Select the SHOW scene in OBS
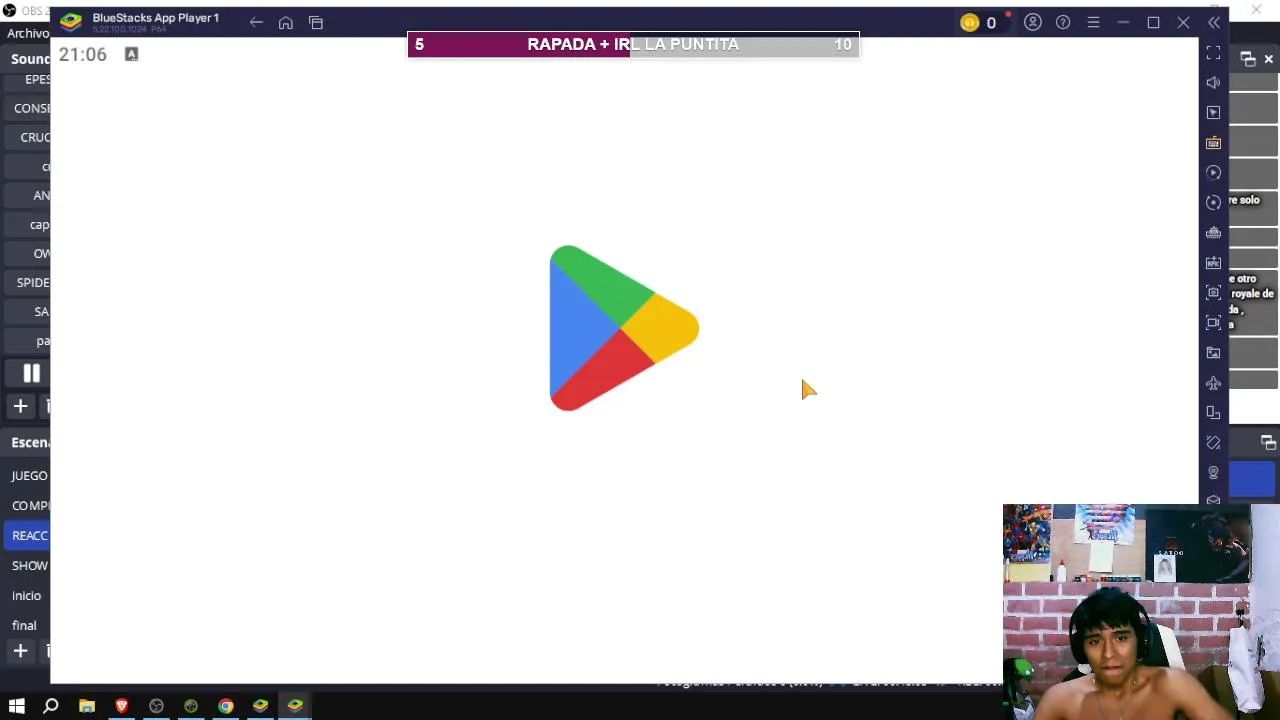The image size is (1280, 720). point(29,566)
